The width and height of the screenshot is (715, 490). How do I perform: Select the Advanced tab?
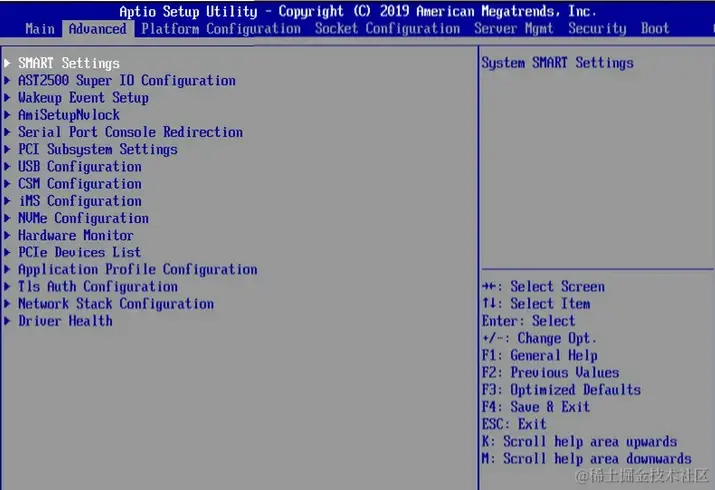(98, 29)
